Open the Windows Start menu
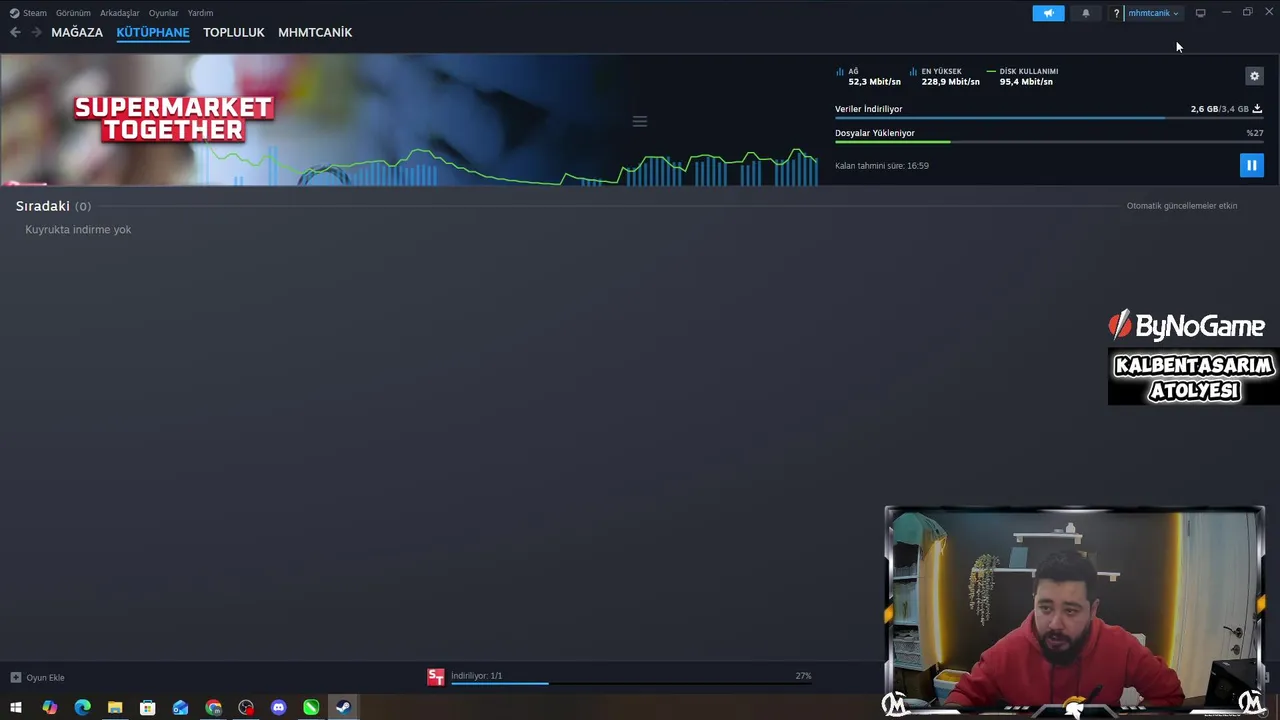This screenshot has height=720, width=1280. coord(16,708)
